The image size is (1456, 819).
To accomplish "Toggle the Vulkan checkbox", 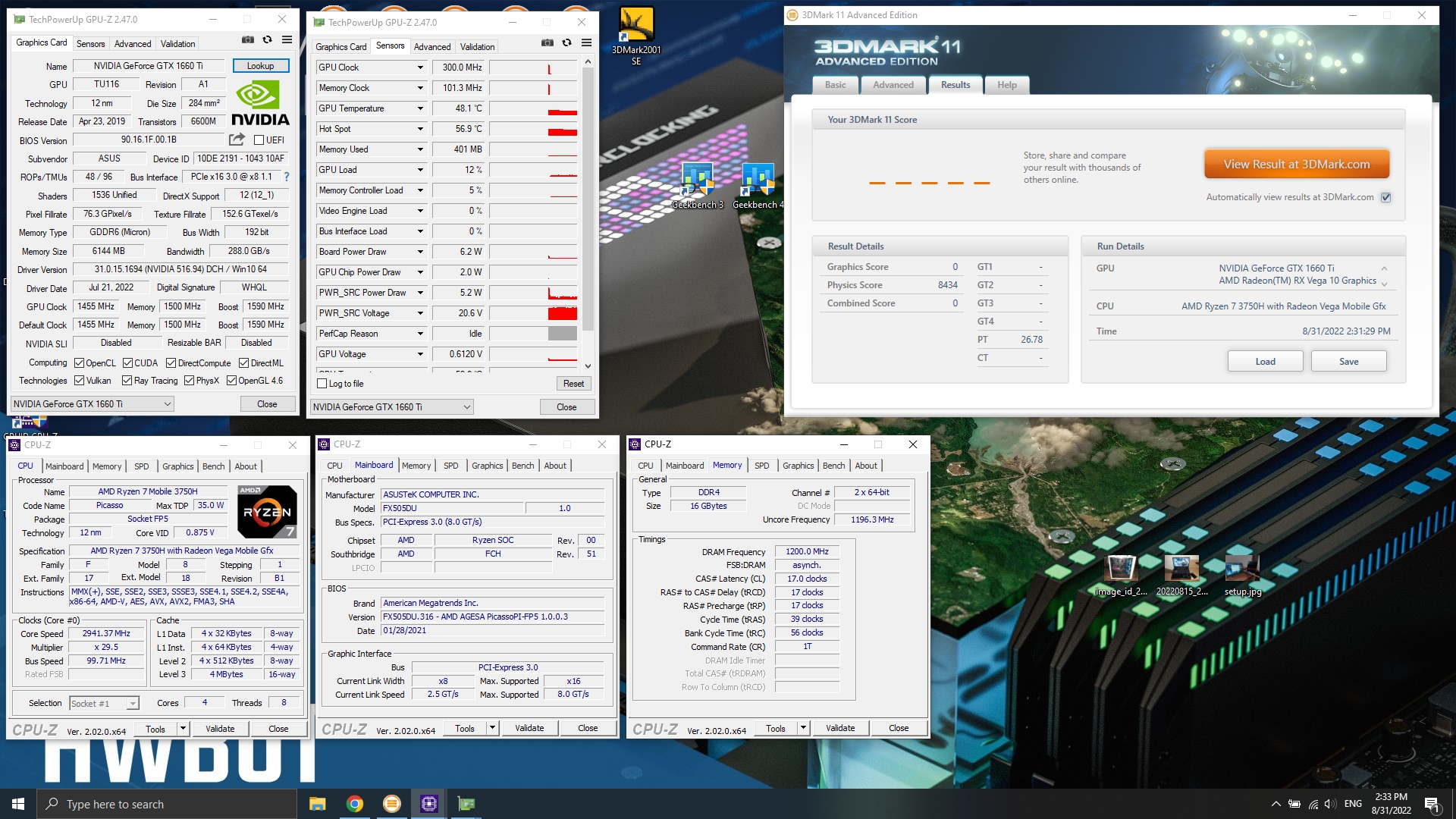I will tap(79, 381).
